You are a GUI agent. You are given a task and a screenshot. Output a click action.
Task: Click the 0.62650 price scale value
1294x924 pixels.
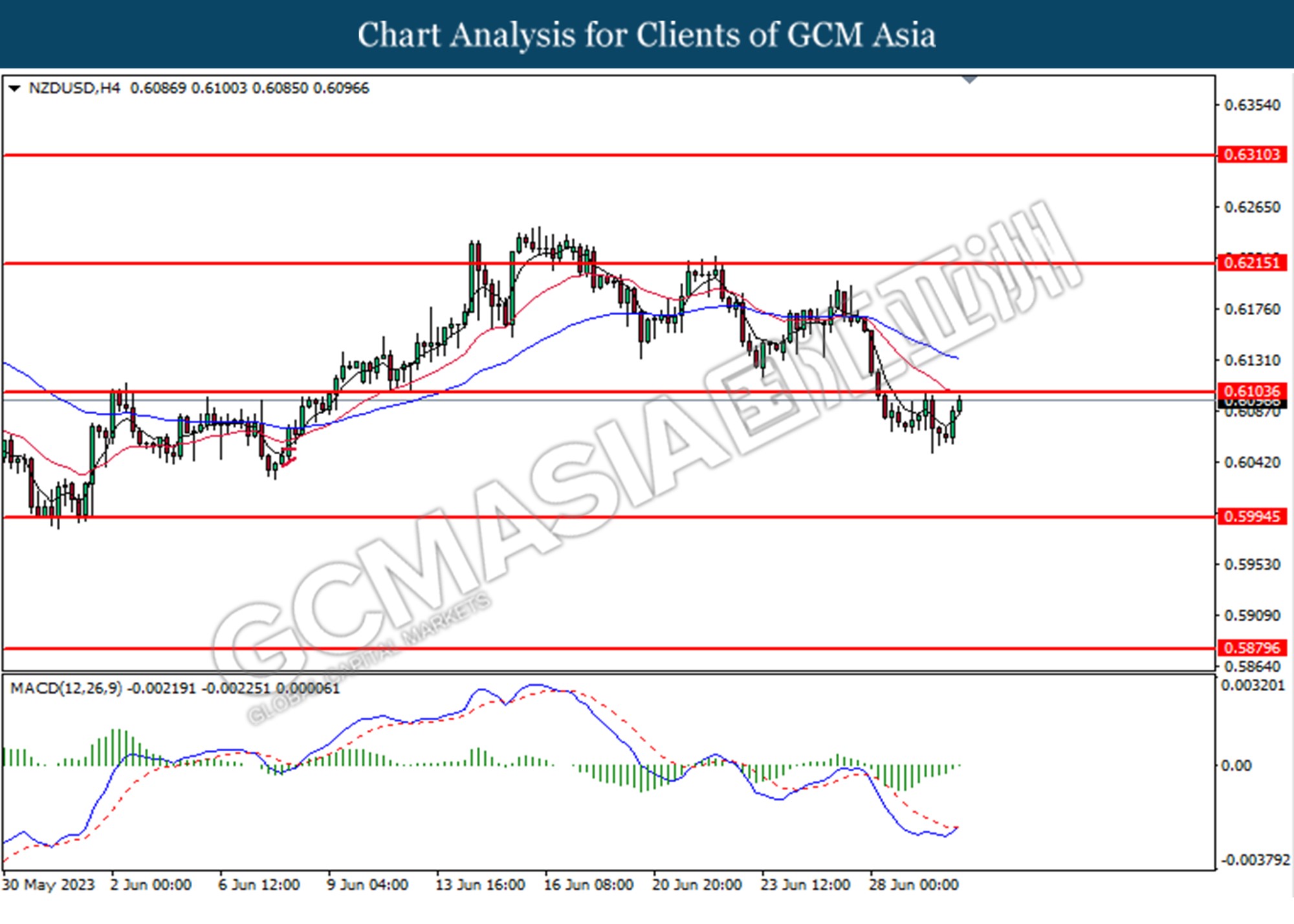coord(1252,208)
